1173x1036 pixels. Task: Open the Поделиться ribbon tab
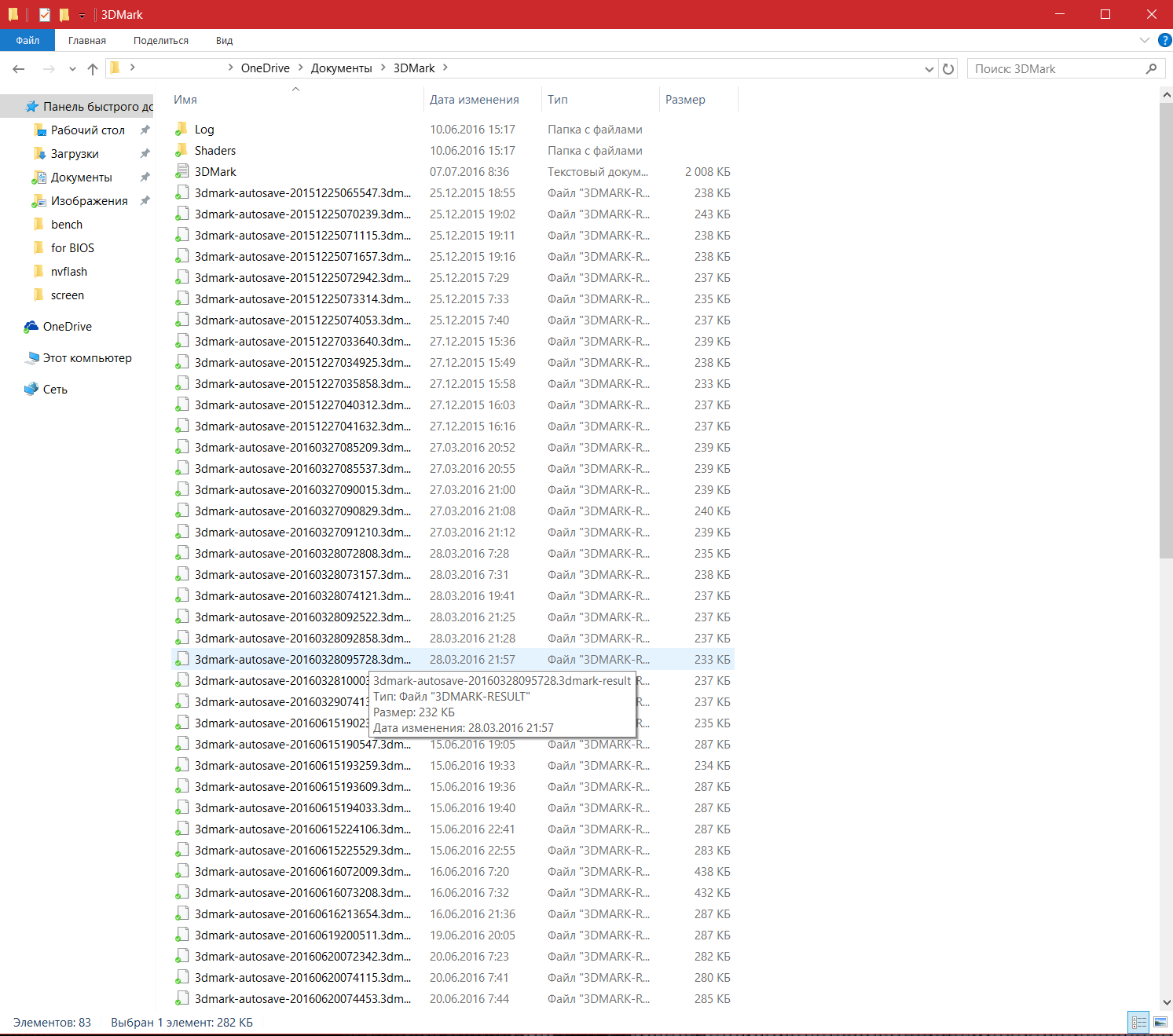[x=161, y=40]
